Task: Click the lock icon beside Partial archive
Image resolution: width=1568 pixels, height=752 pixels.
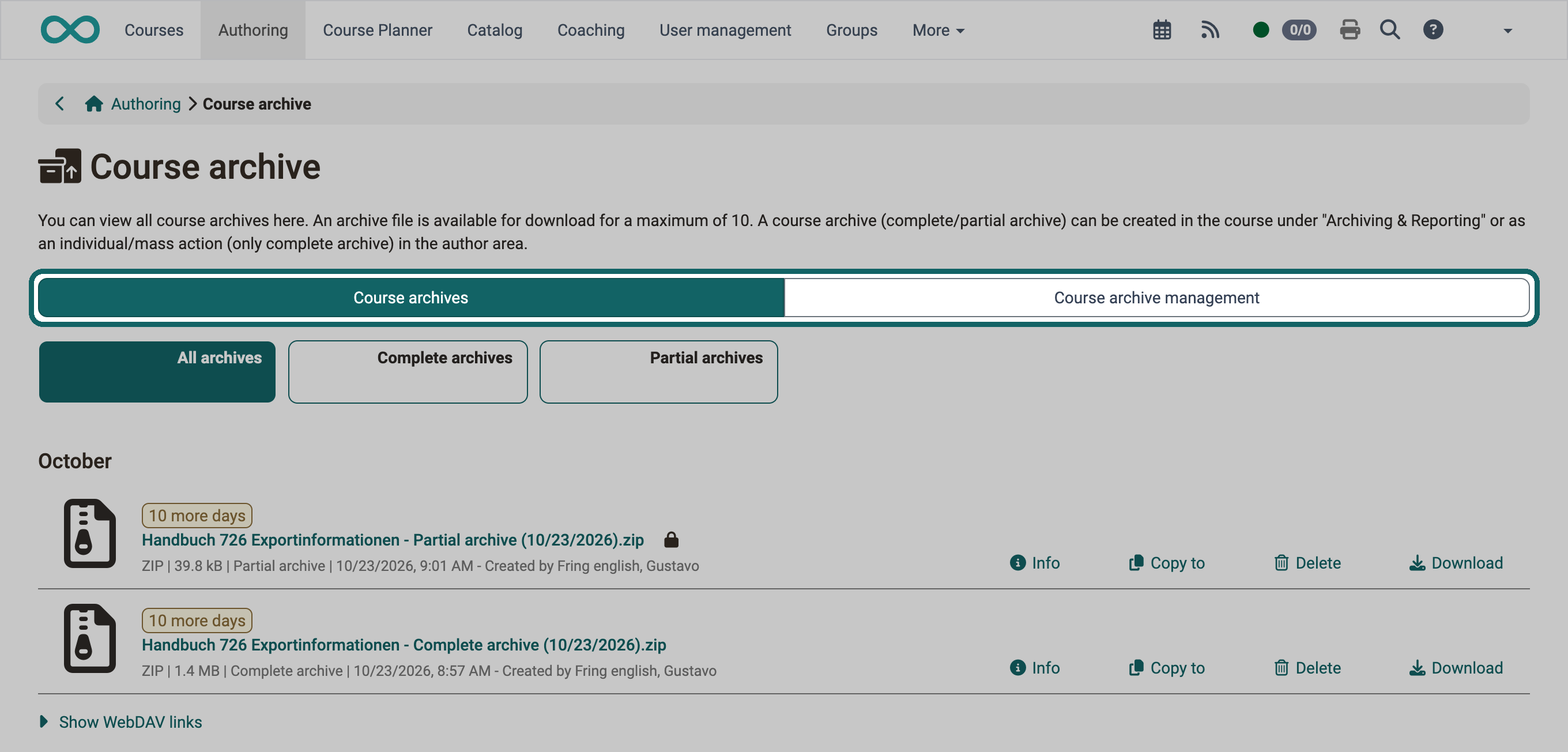Action: click(x=671, y=540)
